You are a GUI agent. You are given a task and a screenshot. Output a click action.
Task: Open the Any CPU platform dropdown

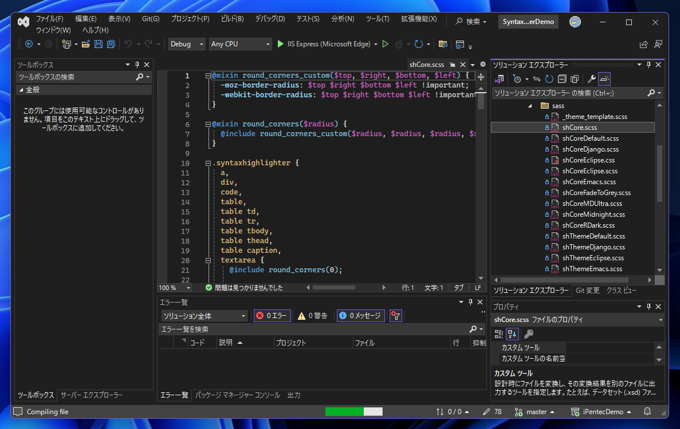pos(239,44)
